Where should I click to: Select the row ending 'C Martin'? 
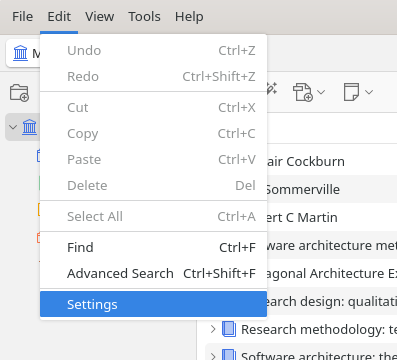[332, 217]
